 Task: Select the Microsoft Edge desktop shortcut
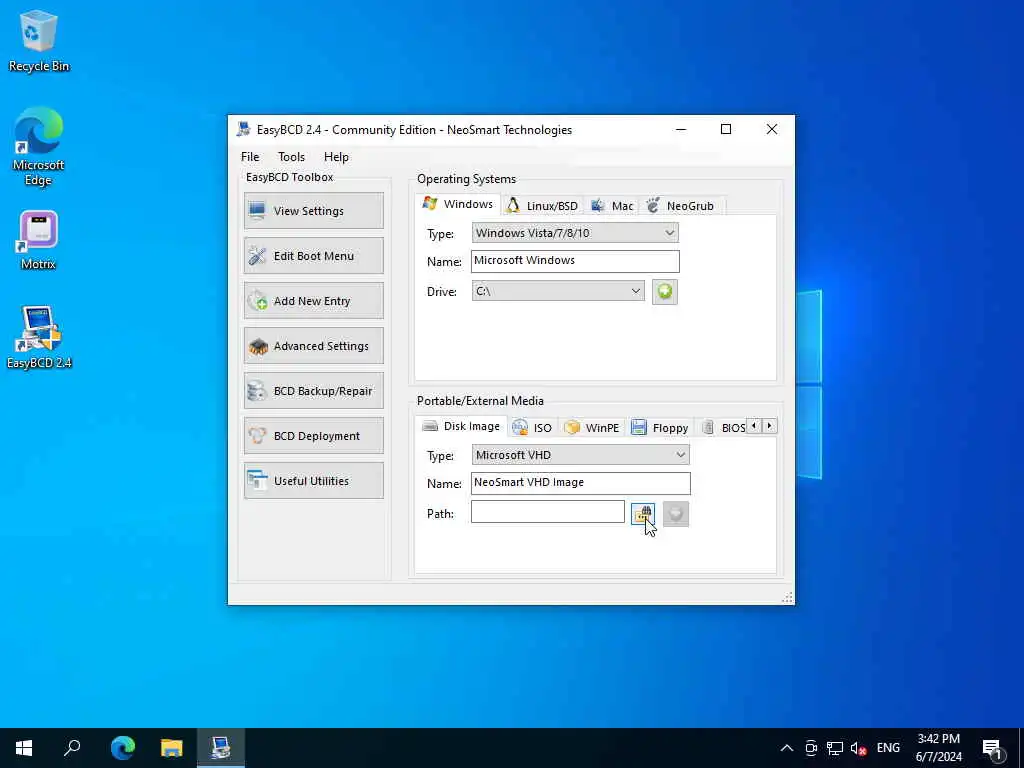[39, 147]
